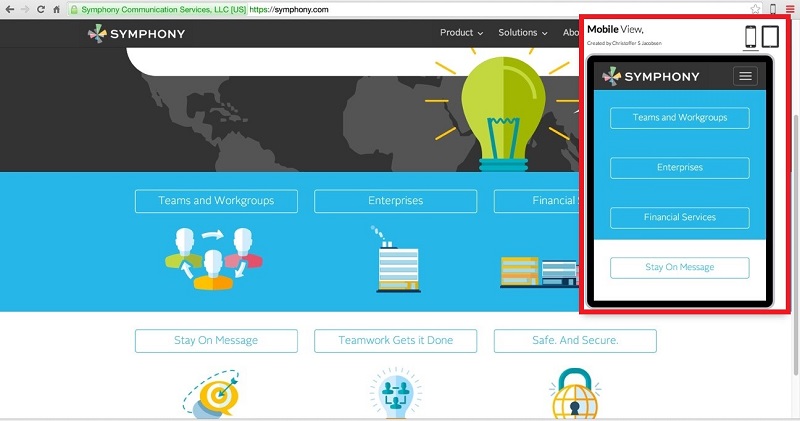Image resolution: width=800 pixels, height=421 pixels.
Task: Click the browser forward arrow
Action: point(24,9)
